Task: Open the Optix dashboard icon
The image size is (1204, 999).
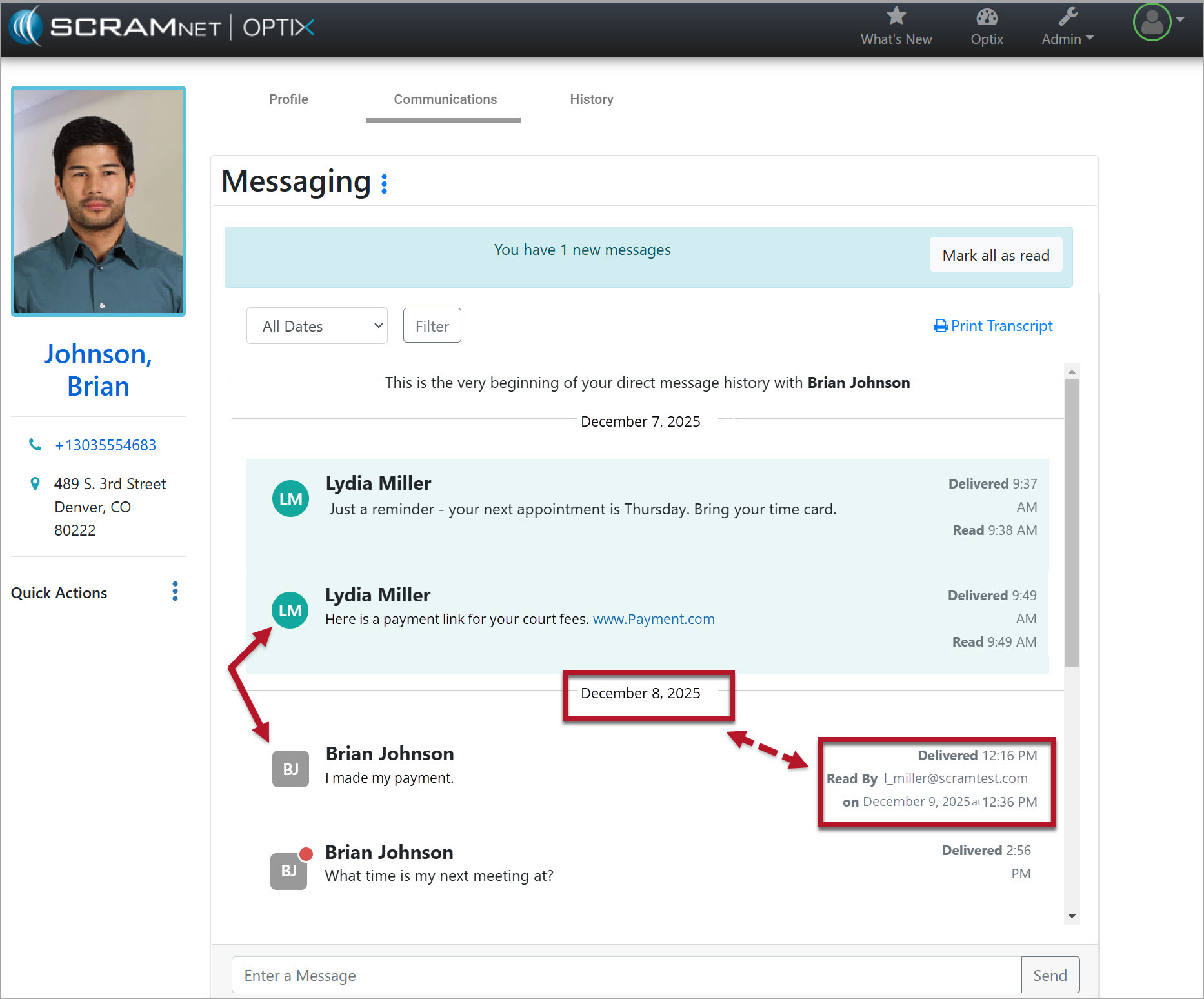Action: point(986,17)
